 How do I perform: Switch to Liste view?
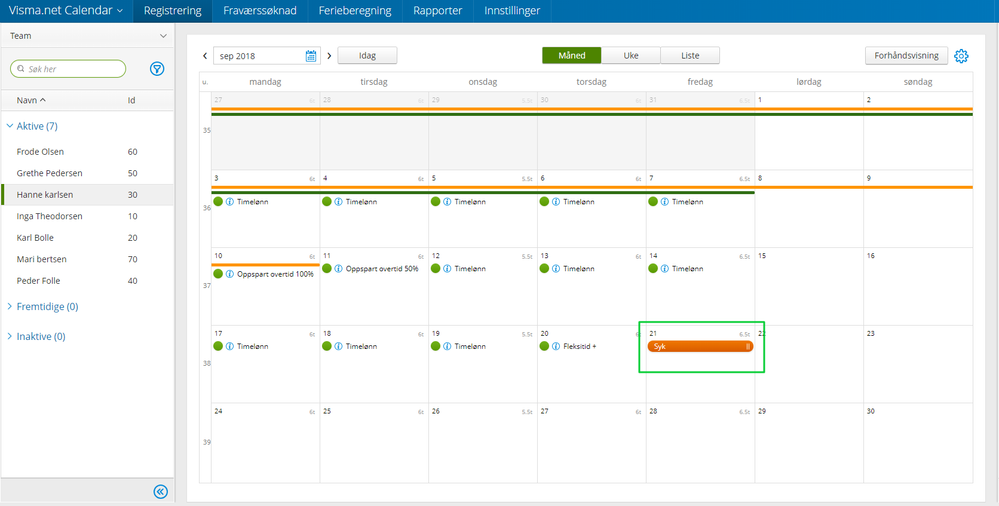pyautogui.click(x=690, y=55)
